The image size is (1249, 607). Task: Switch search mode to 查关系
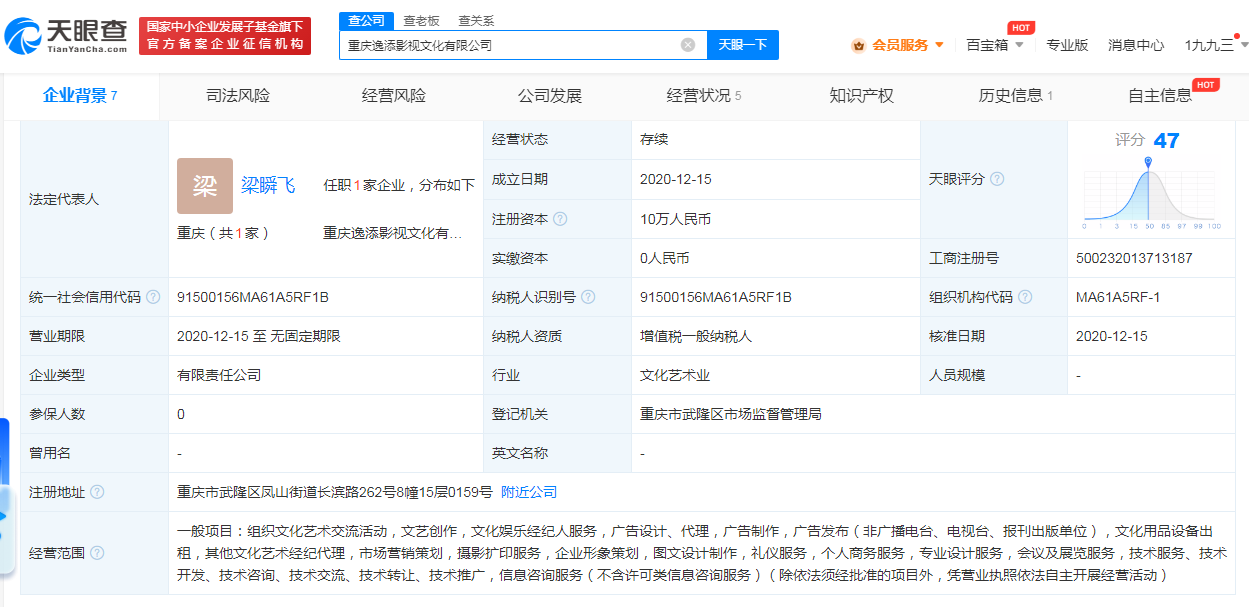click(476, 21)
